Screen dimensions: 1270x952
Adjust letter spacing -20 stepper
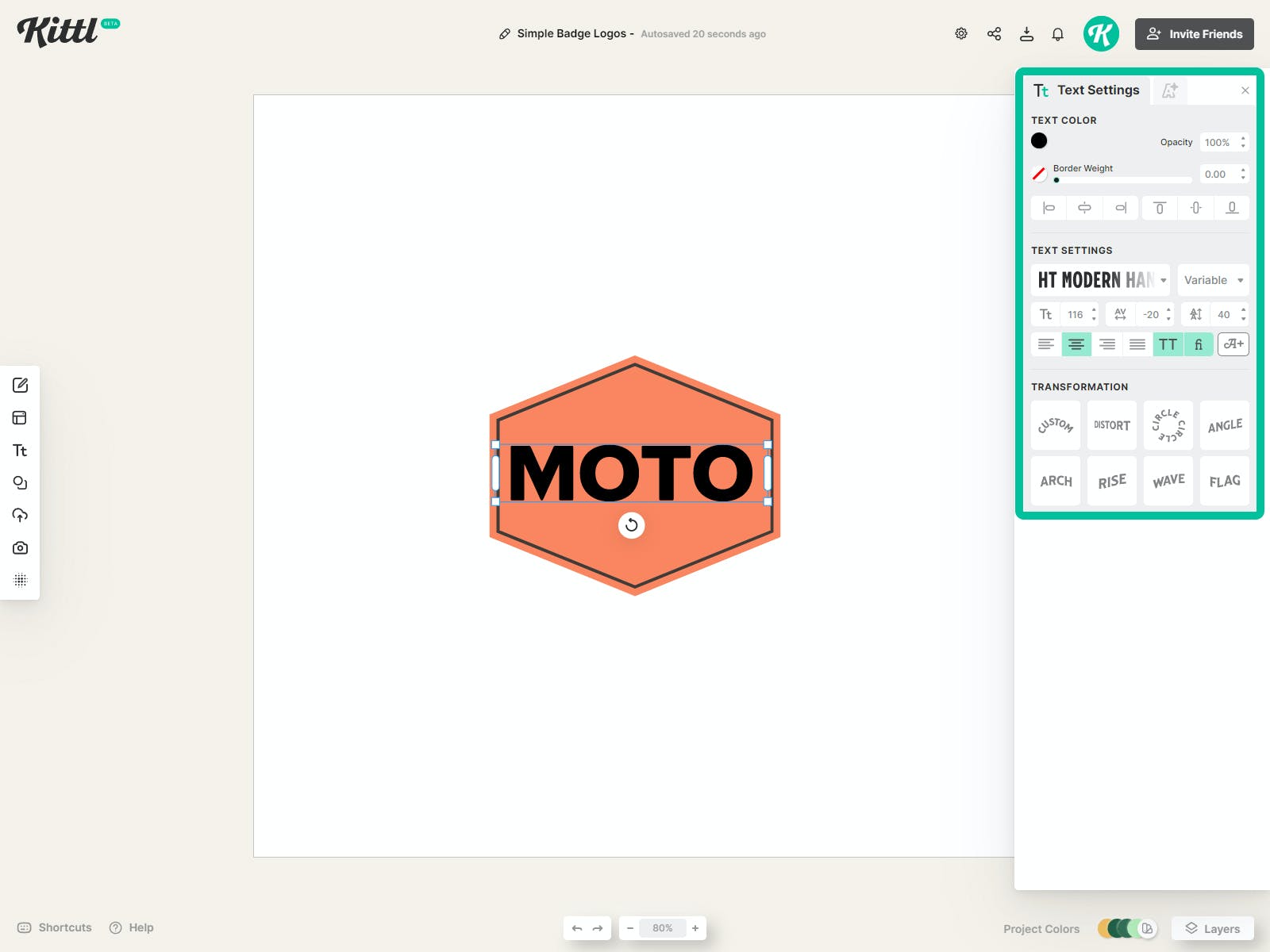(1168, 315)
